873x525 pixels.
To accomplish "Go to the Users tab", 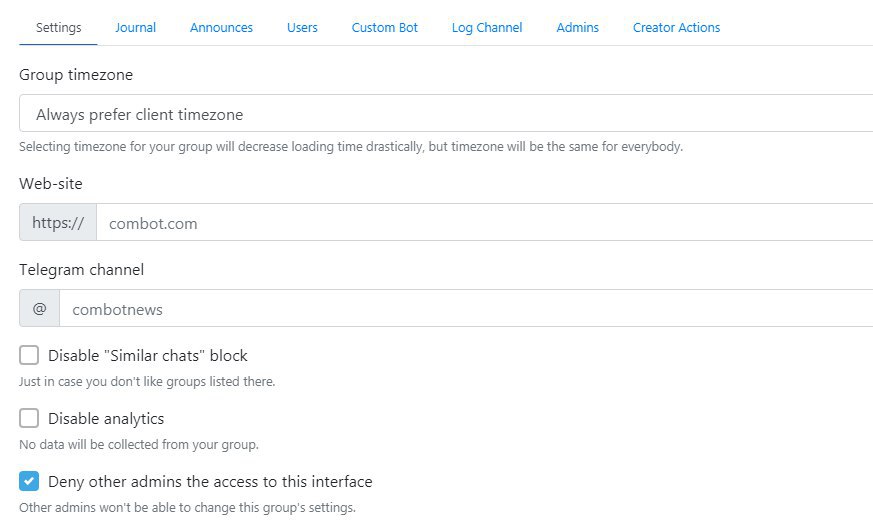I will (302, 27).
